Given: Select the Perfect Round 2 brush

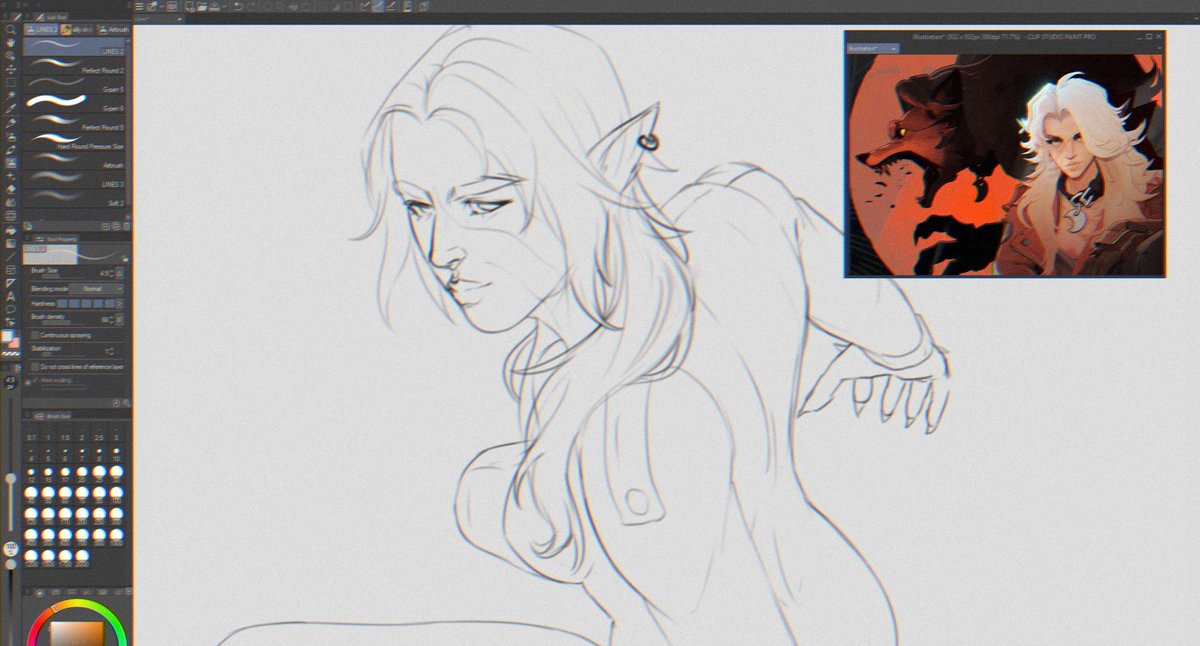Looking at the screenshot, I should click(x=75, y=66).
